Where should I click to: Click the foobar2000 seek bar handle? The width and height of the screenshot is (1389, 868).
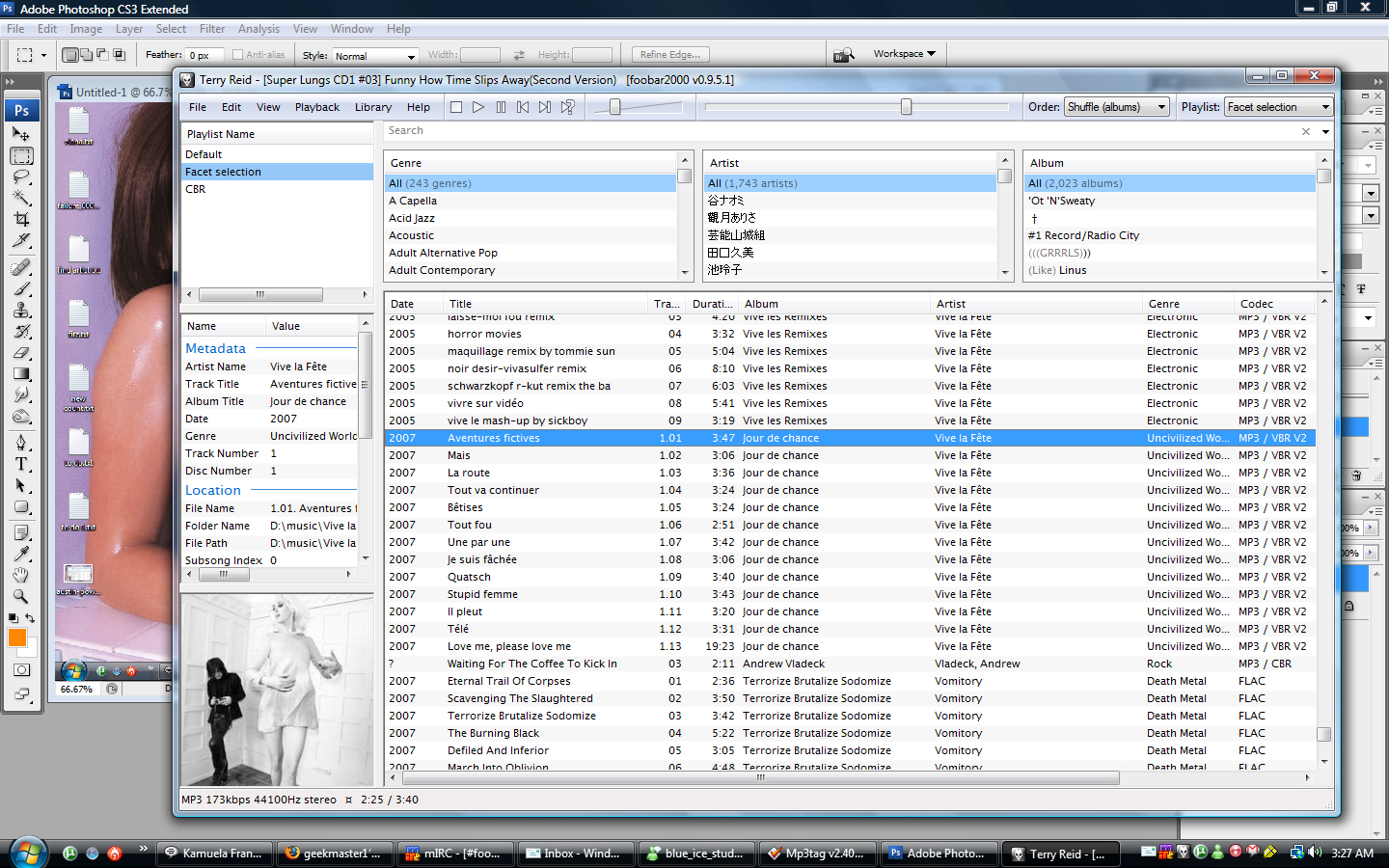coord(906,107)
